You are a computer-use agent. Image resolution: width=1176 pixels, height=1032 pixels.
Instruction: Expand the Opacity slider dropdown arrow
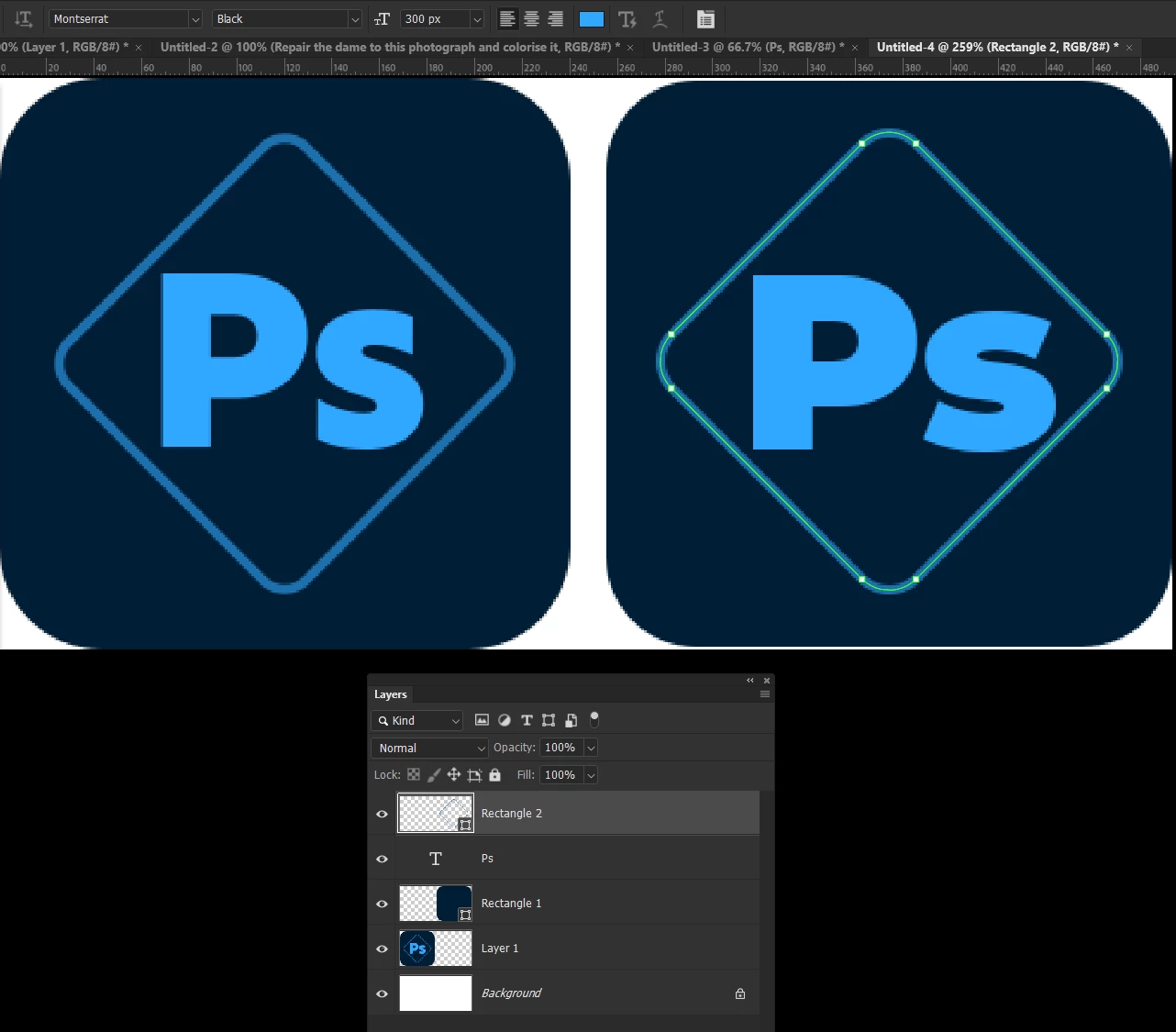(591, 748)
